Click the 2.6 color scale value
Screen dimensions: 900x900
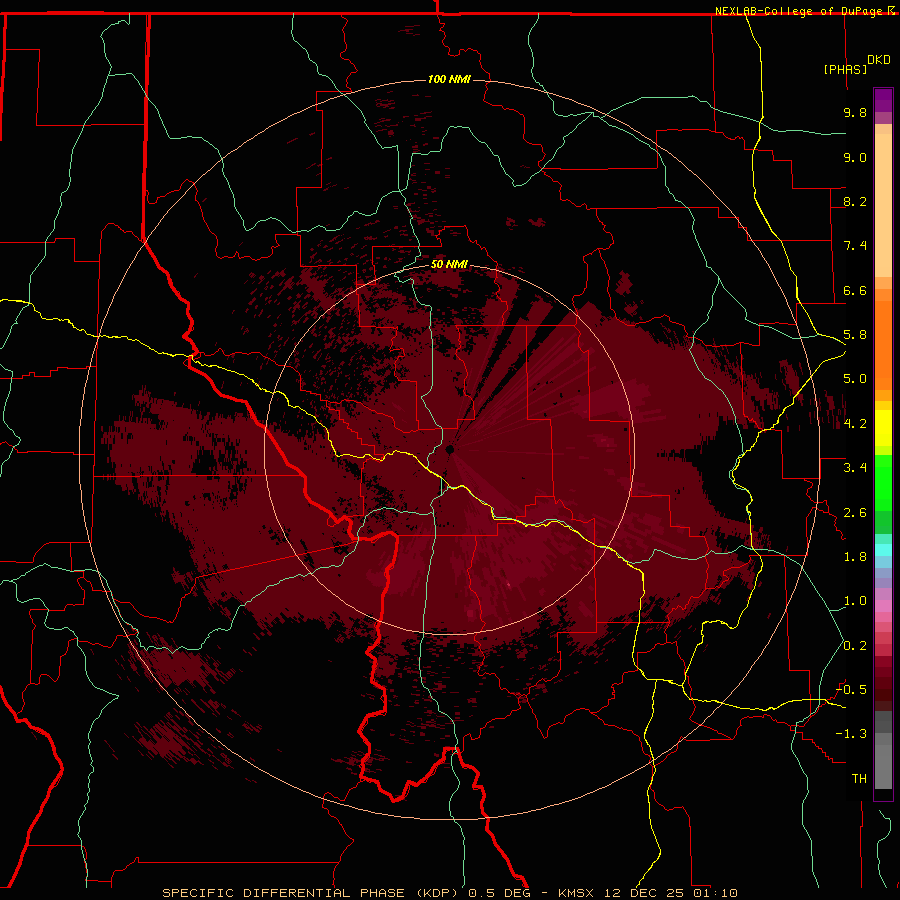click(855, 513)
